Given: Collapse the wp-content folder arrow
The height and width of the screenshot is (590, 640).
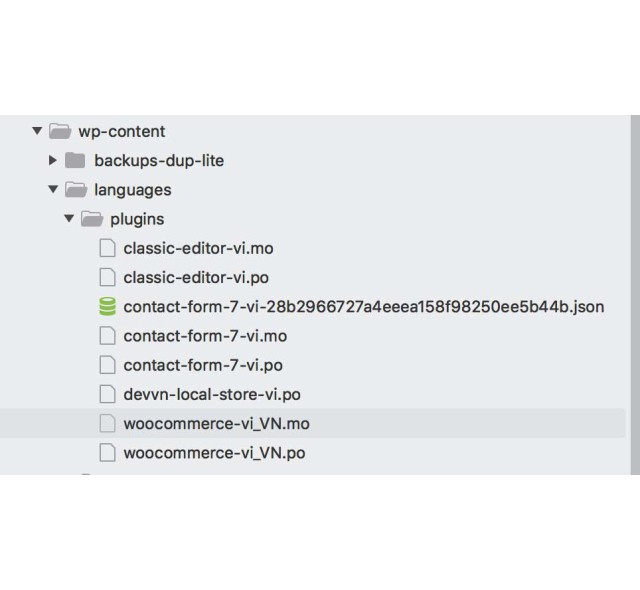Looking at the screenshot, I should [x=37, y=131].
